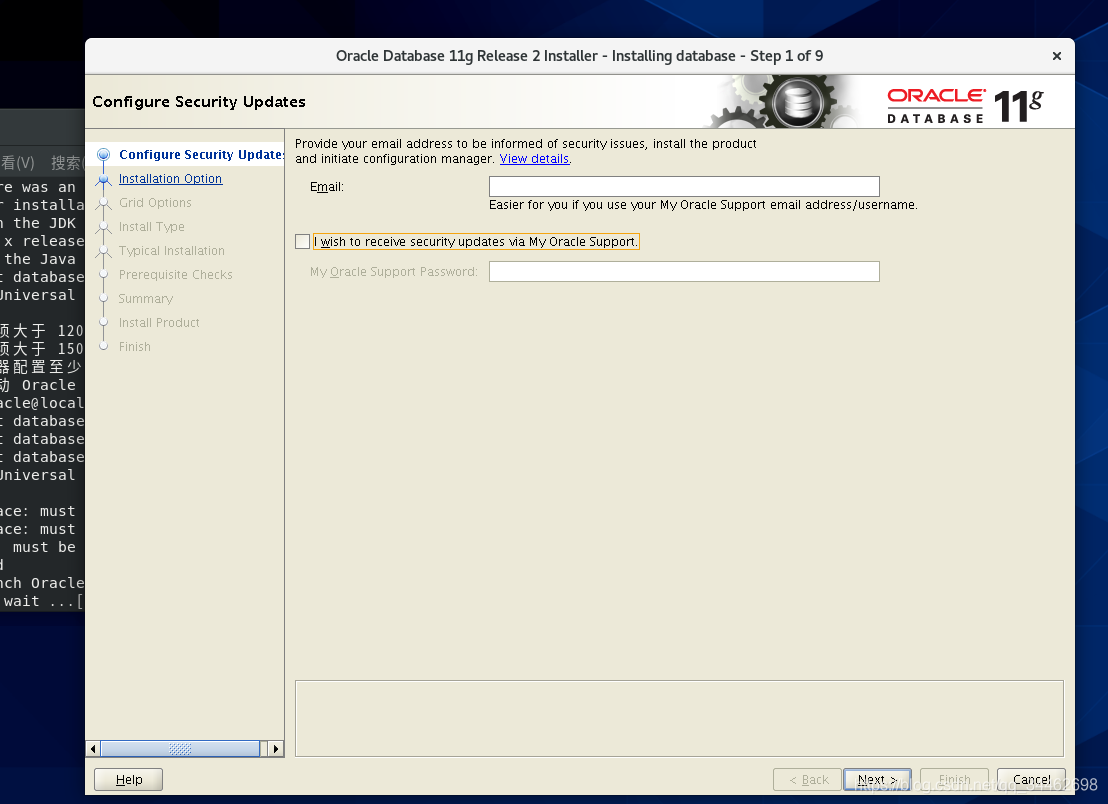Click the Install Type step
1108x804 pixels.
click(152, 227)
